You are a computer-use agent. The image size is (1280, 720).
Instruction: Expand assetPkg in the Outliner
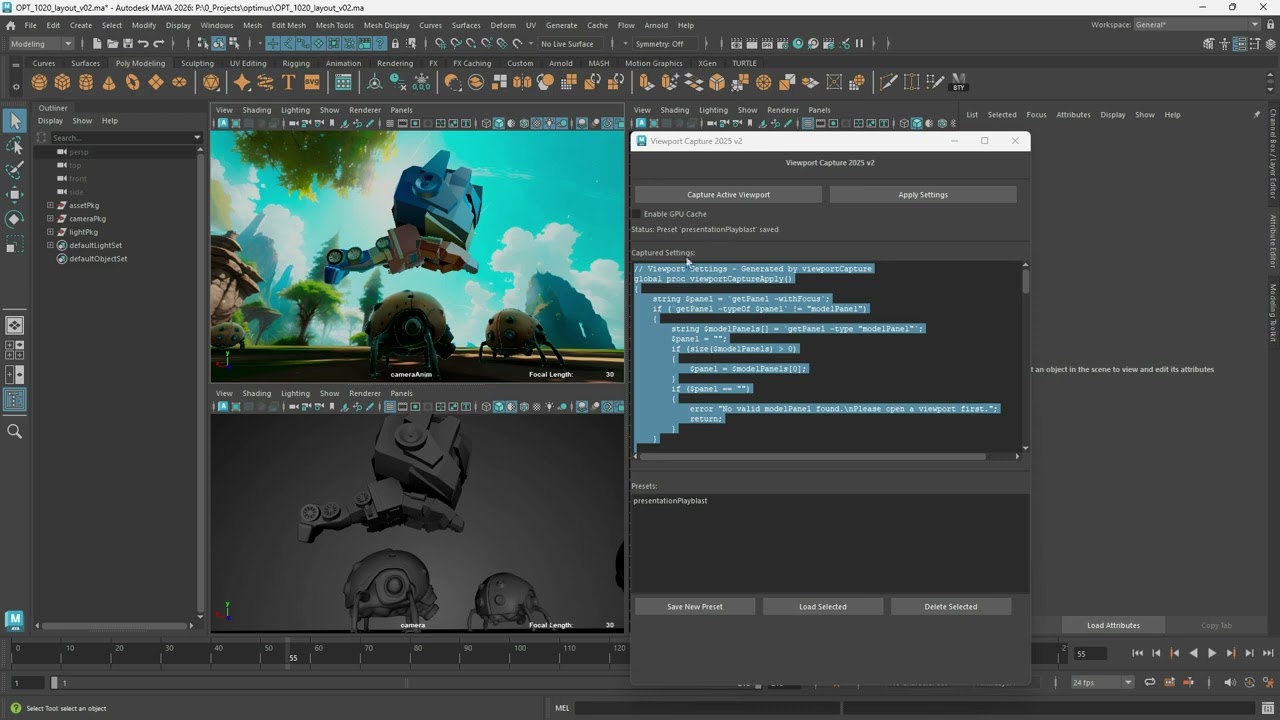click(50, 205)
